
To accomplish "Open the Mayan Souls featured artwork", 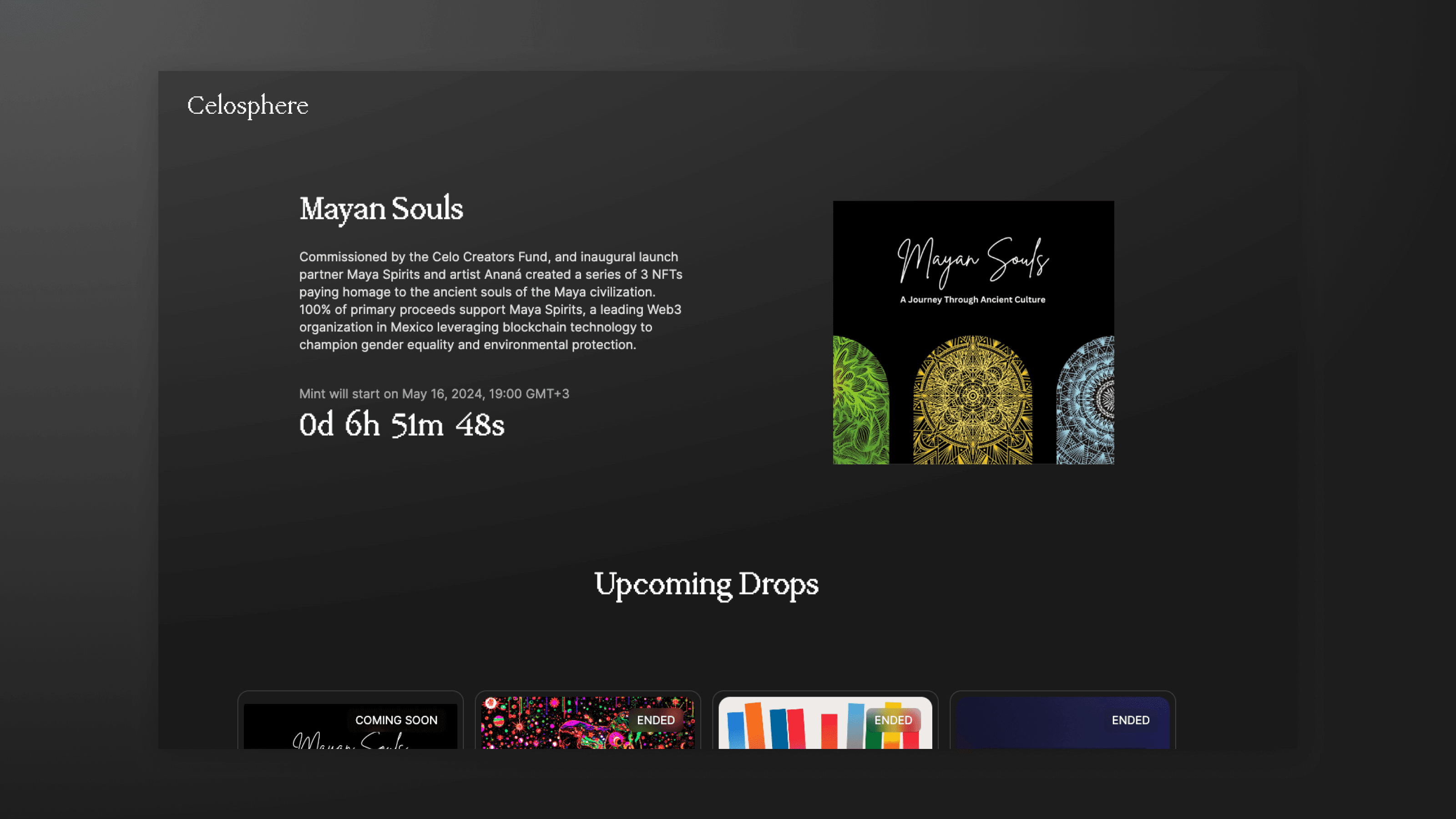I will (x=973, y=332).
